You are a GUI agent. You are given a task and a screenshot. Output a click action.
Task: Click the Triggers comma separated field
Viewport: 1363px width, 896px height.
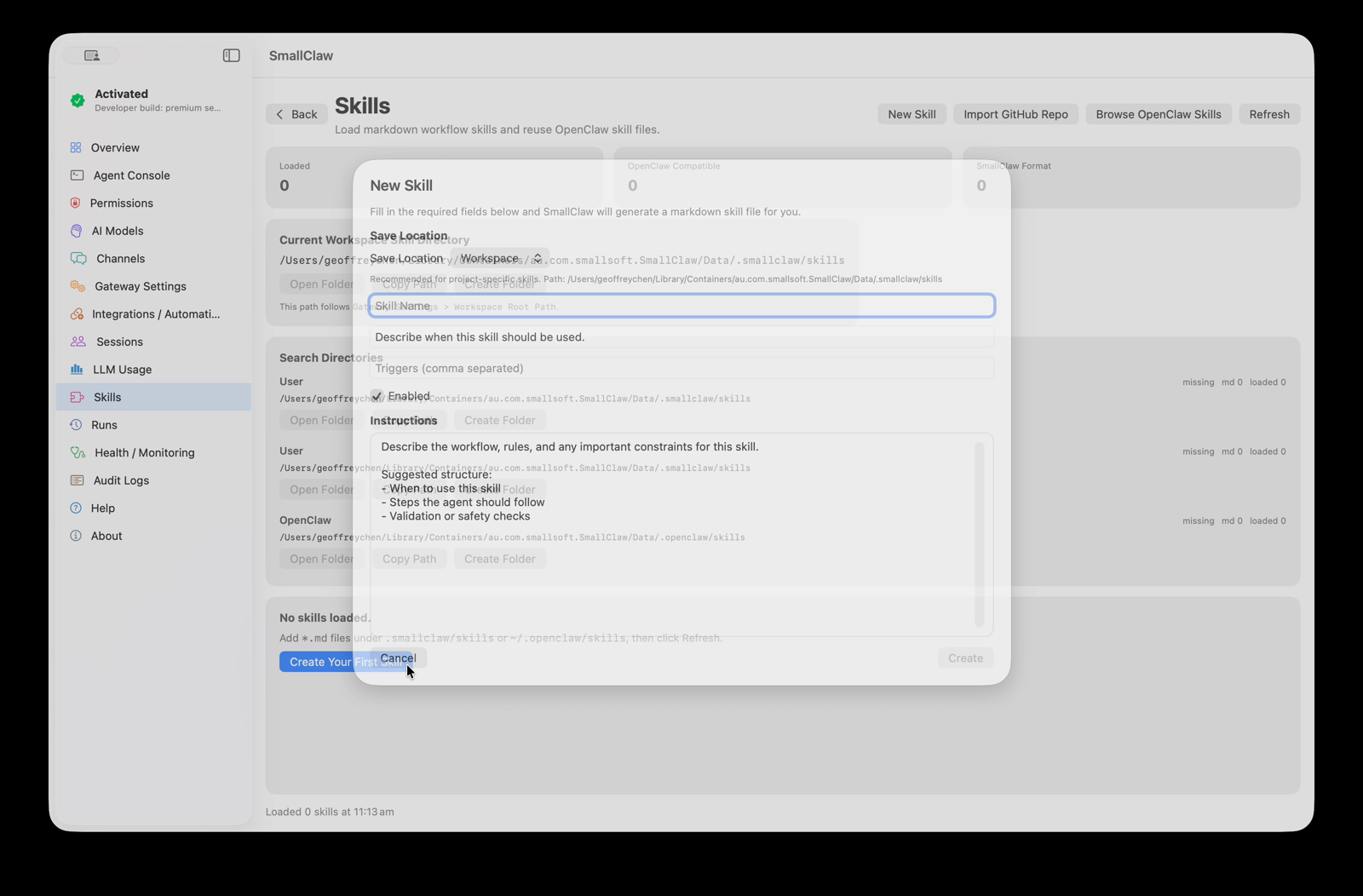[x=681, y=368]
